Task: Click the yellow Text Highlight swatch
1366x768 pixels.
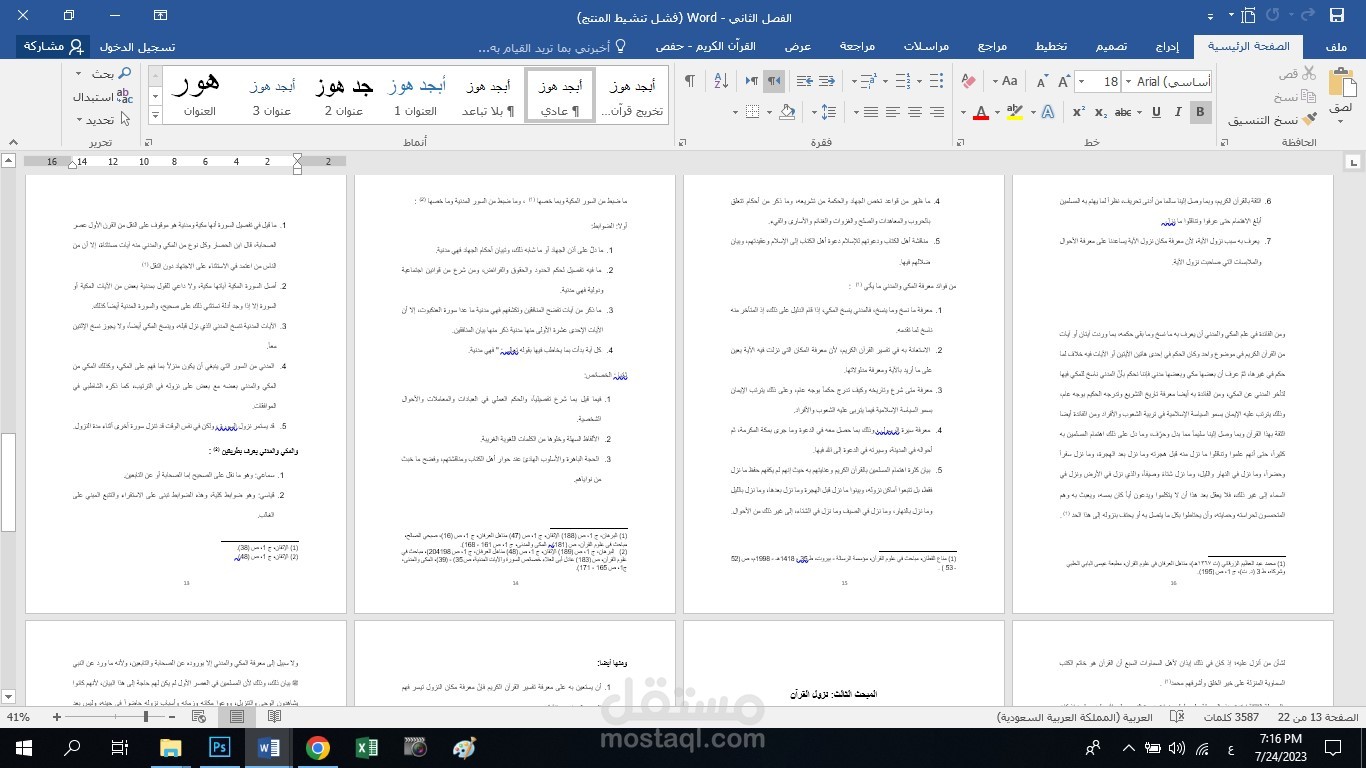Action: coord(1014,112)
